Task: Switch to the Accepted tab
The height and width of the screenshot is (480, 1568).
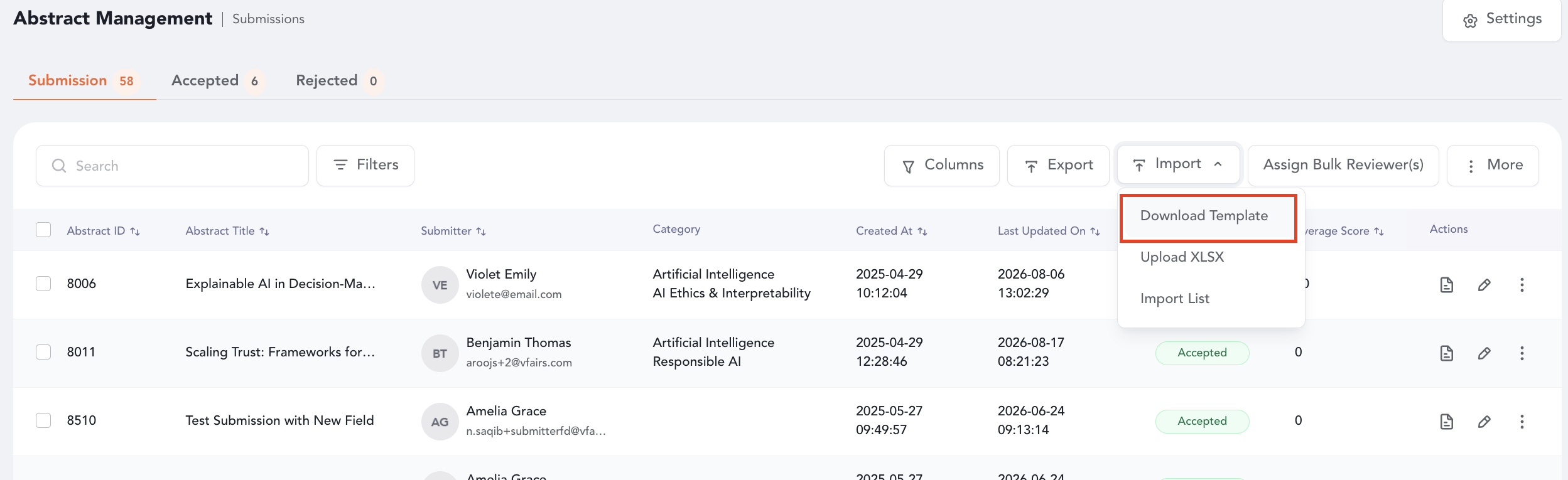Action: click(217, 81)
